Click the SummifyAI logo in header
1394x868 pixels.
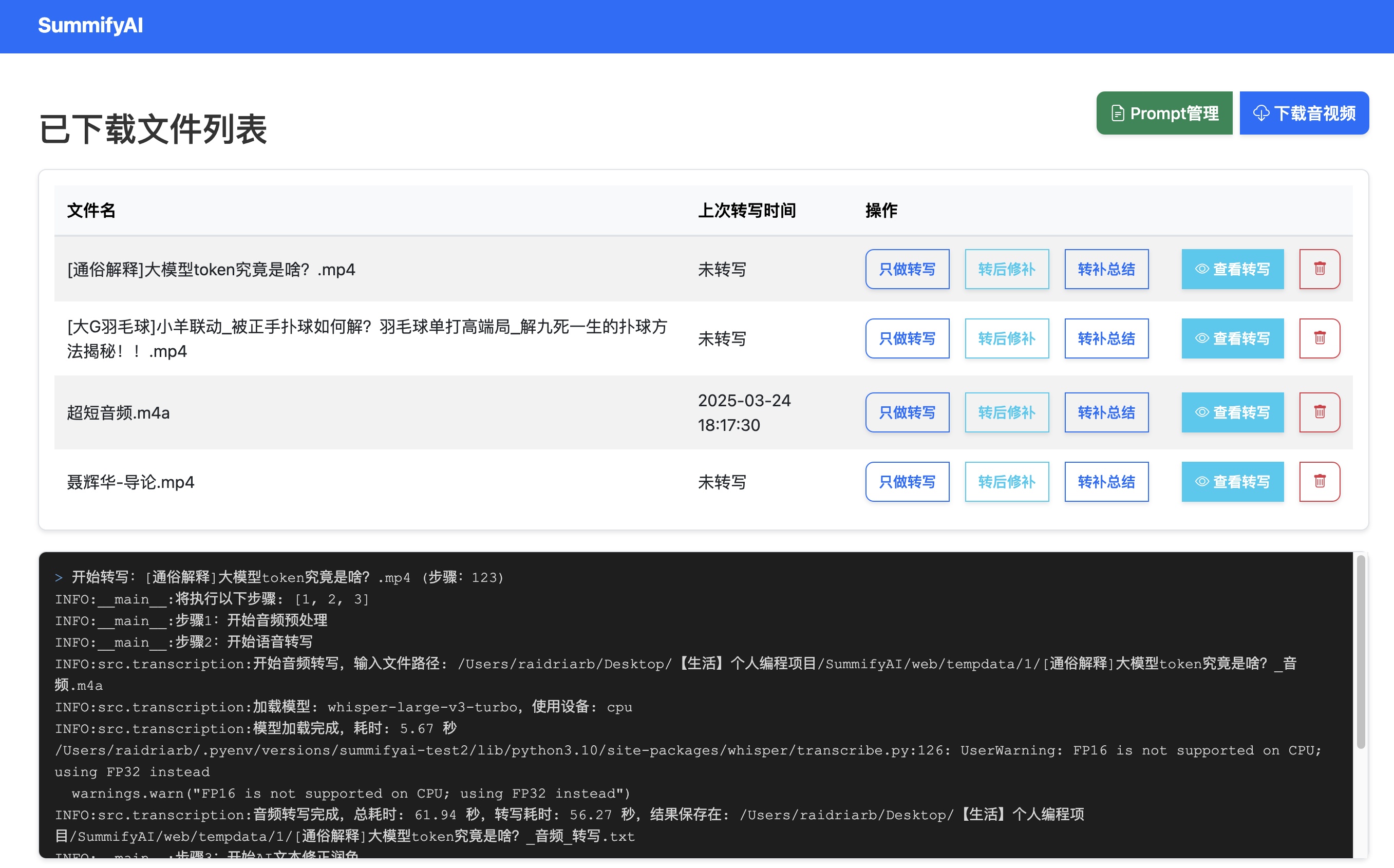pos(90,25)
